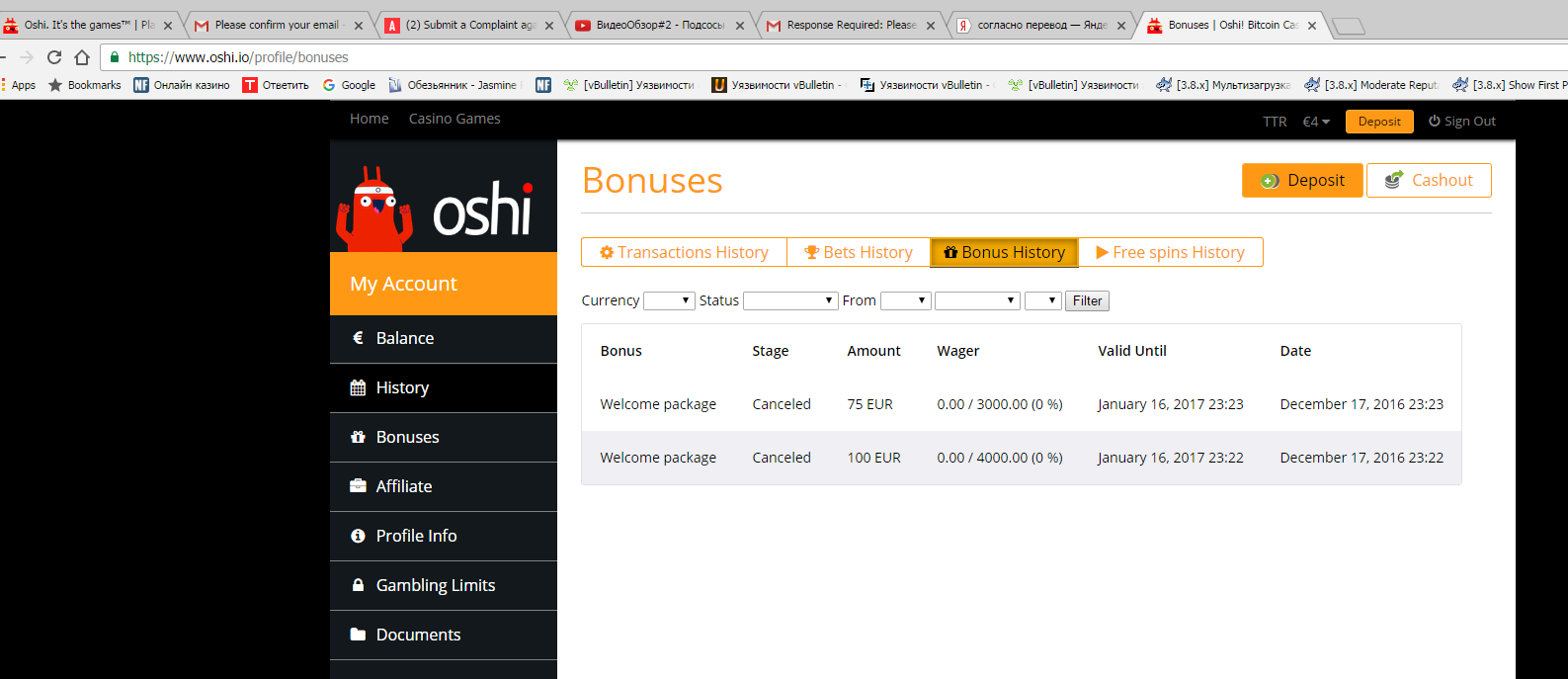Click the coins icon on the Cashout button

coord(1393,180)
